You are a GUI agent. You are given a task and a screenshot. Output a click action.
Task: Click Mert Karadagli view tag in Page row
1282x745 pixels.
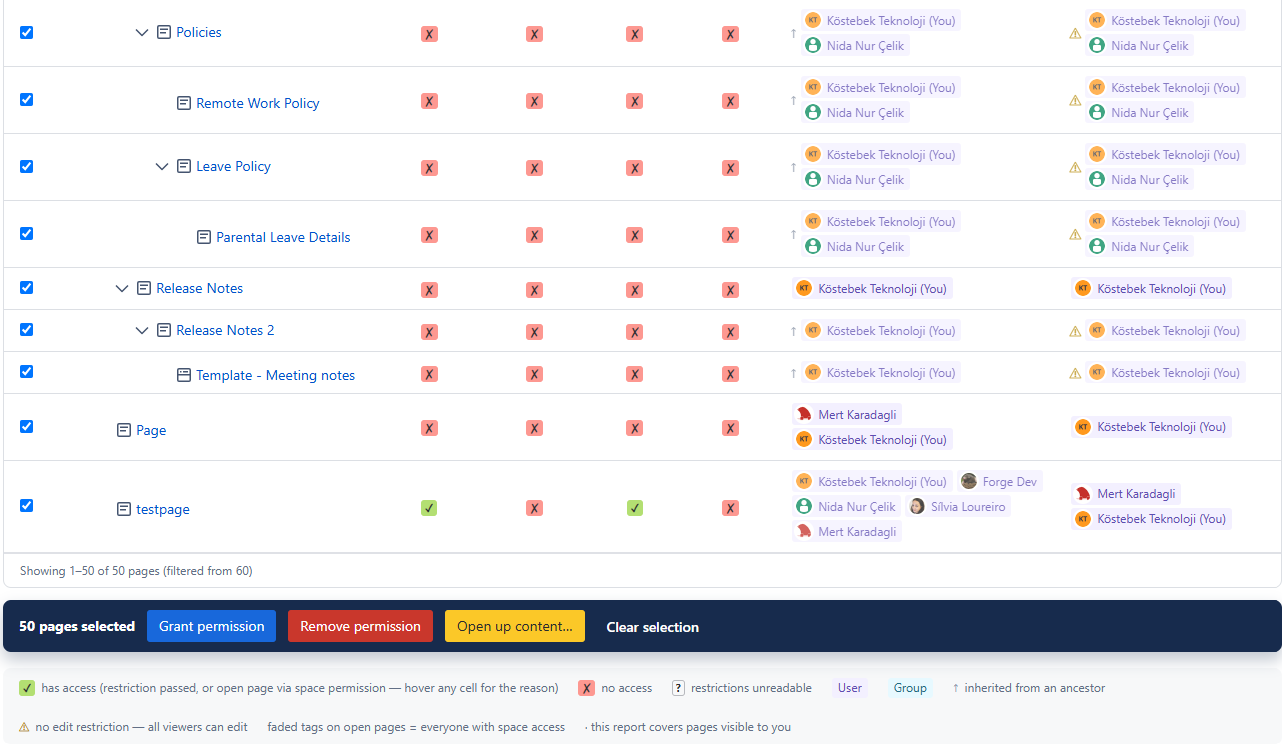(847, 414)
